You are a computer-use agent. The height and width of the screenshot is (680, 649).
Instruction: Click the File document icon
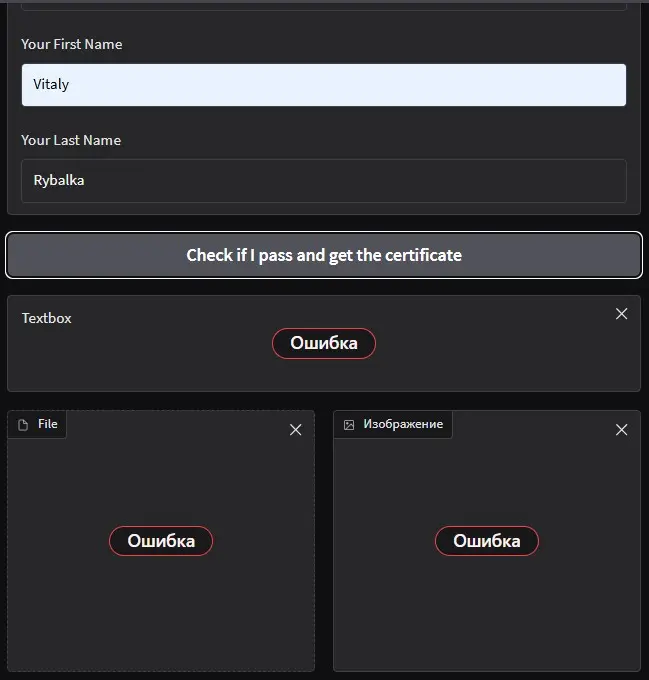[23, 425]
